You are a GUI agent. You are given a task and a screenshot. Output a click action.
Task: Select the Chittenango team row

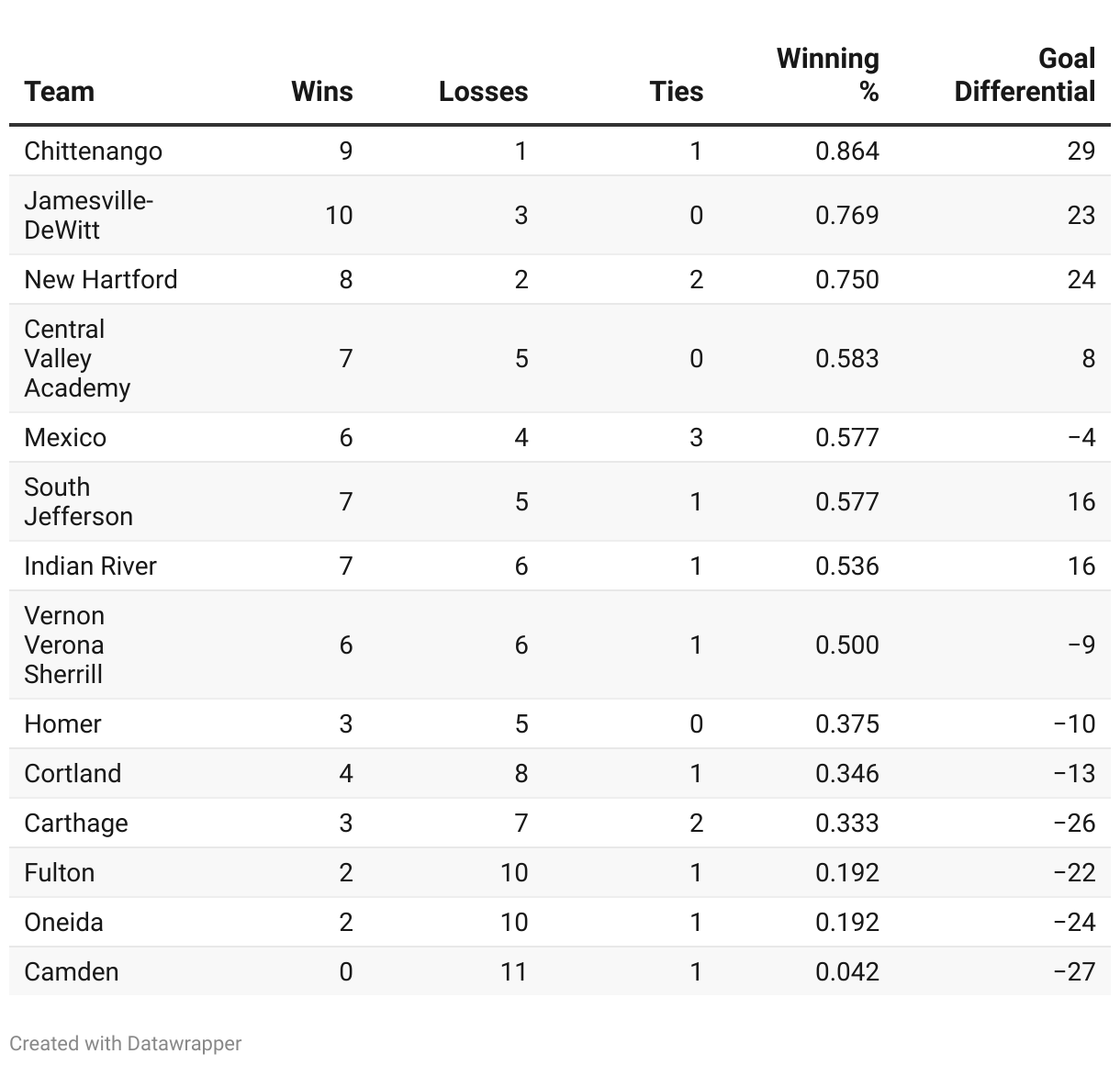93,151
